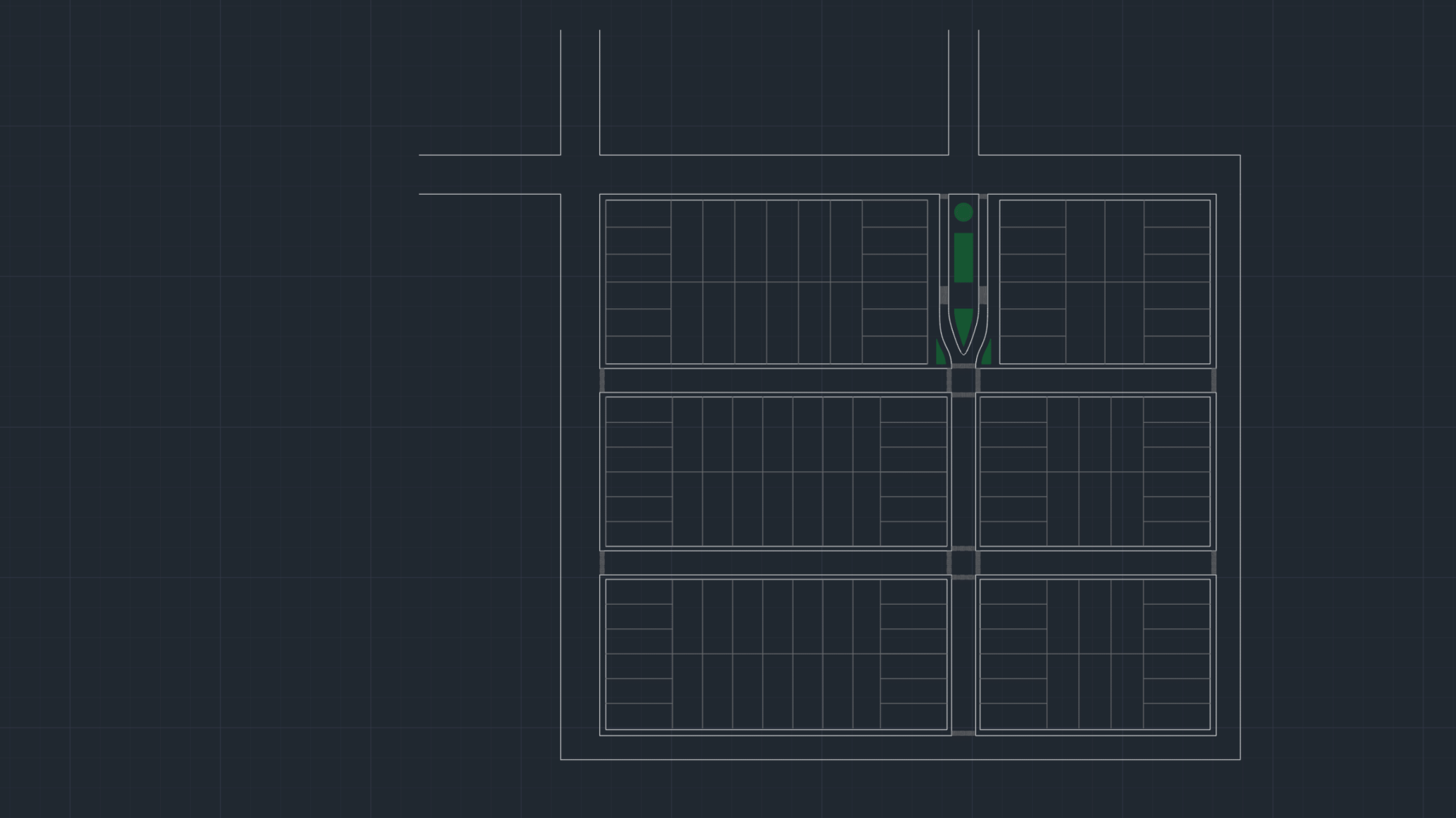Select the green rectangular hatch in median
The width and height of the screenshot is (1456, 818).
pos(963,257)
